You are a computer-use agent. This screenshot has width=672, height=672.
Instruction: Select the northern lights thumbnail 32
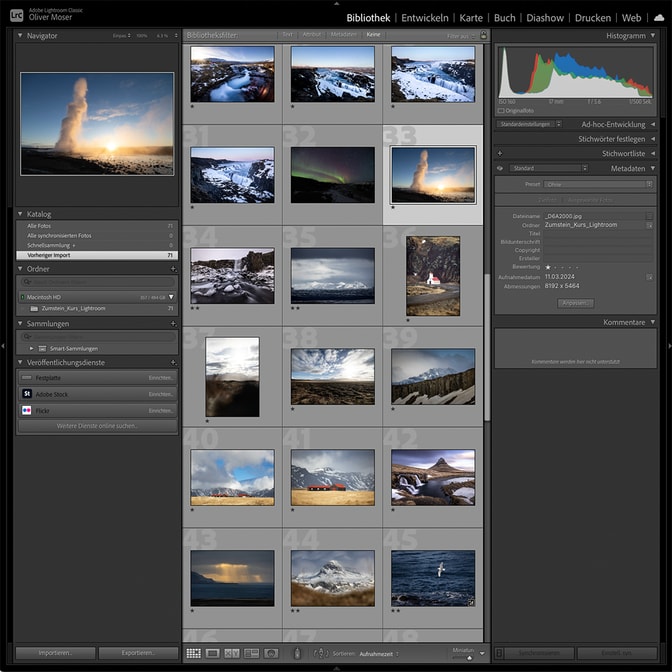pos(333,175)
